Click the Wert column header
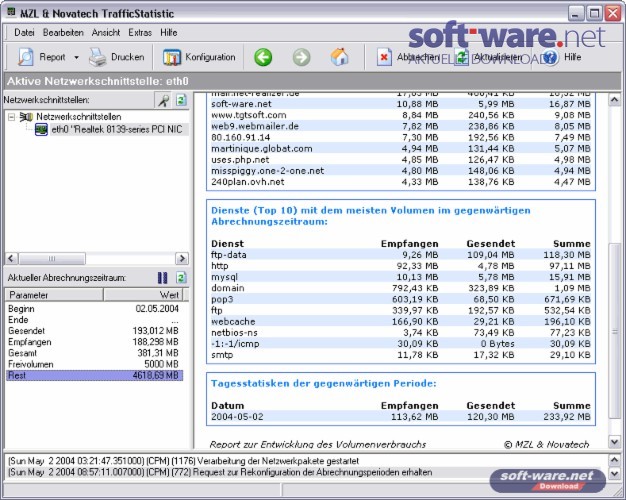626x500 pixels. point(143,295)
